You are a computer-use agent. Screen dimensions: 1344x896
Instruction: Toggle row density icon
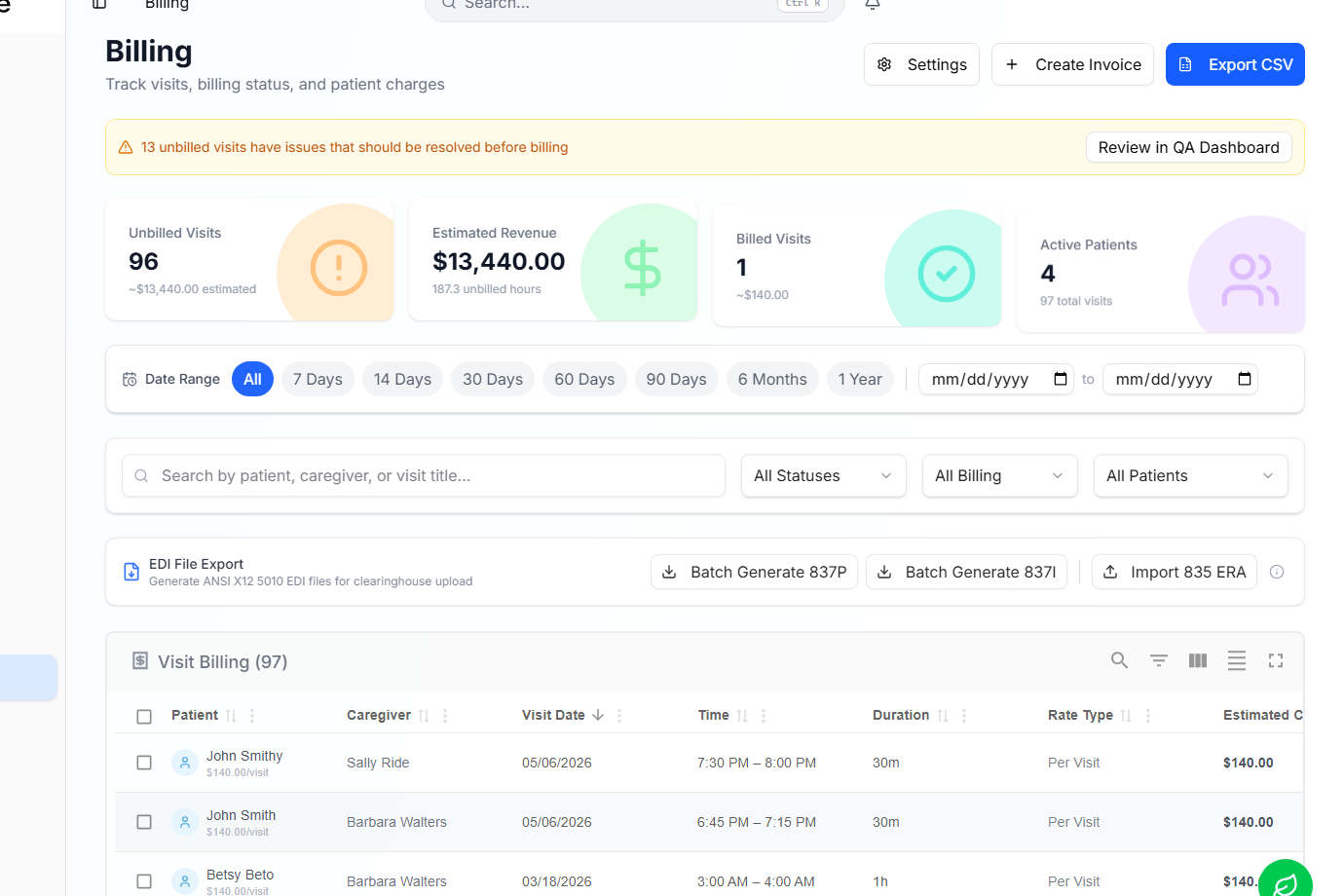coord(1237,660)
